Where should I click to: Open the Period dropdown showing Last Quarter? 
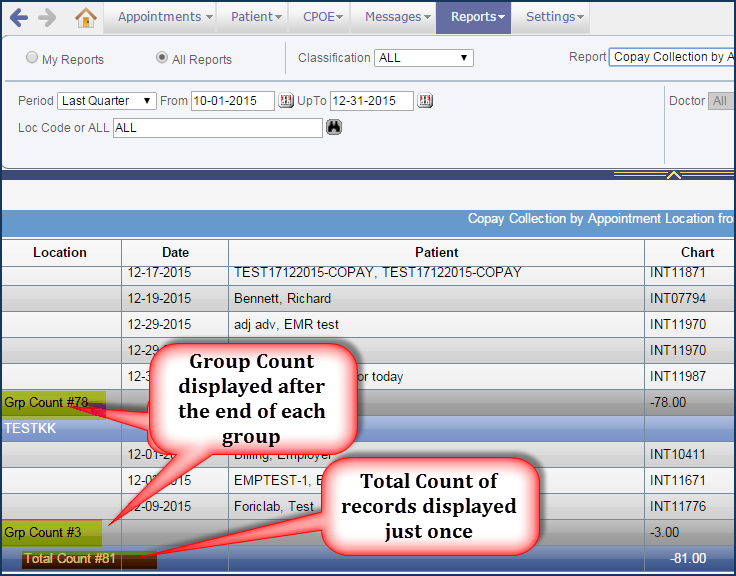click(x=107, y=100)
